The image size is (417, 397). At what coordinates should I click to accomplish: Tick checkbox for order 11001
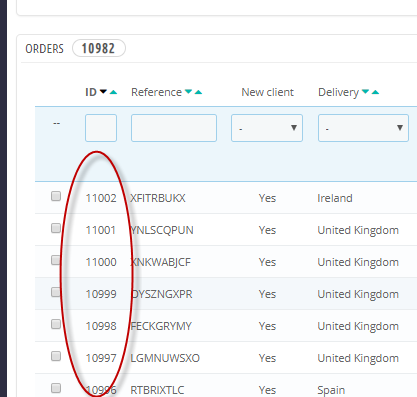56,228
